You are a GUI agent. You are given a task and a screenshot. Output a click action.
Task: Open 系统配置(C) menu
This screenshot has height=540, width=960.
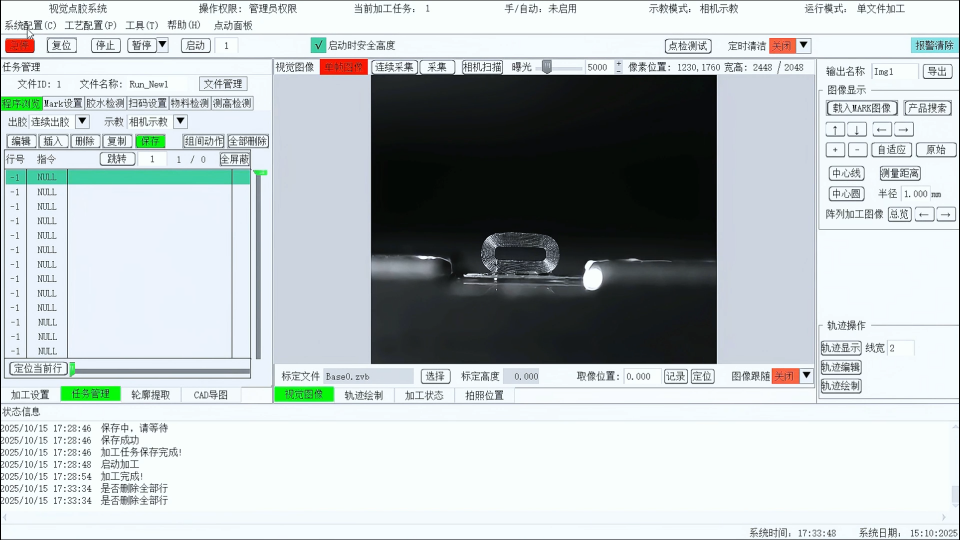[x=31, y=25]
